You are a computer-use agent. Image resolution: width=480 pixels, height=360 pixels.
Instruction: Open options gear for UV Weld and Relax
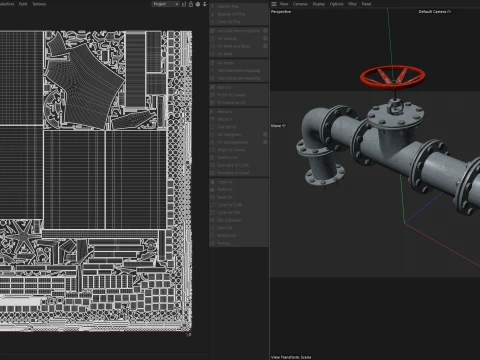265,46
